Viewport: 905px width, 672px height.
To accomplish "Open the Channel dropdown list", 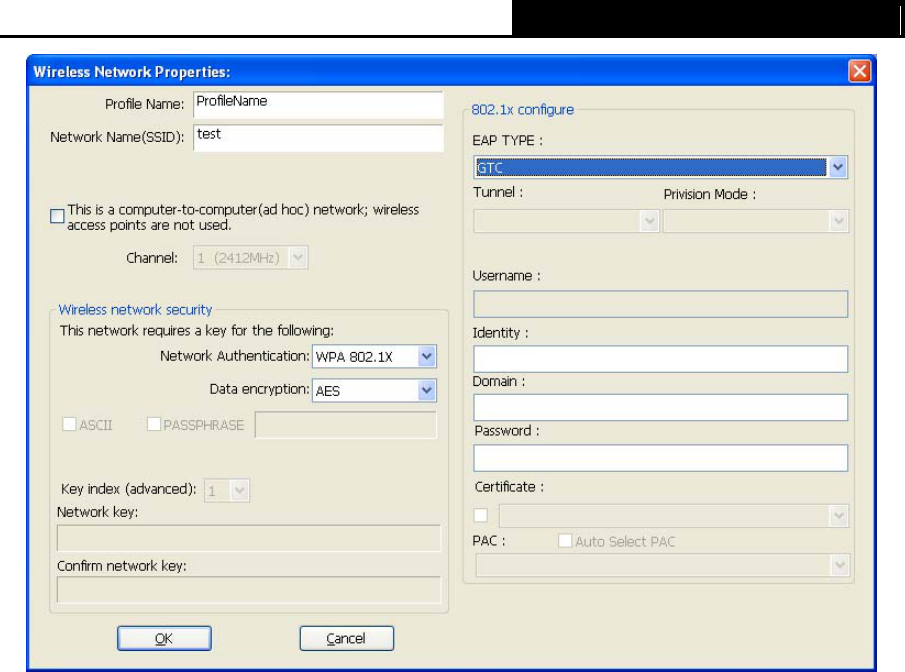I will point(250,257).
